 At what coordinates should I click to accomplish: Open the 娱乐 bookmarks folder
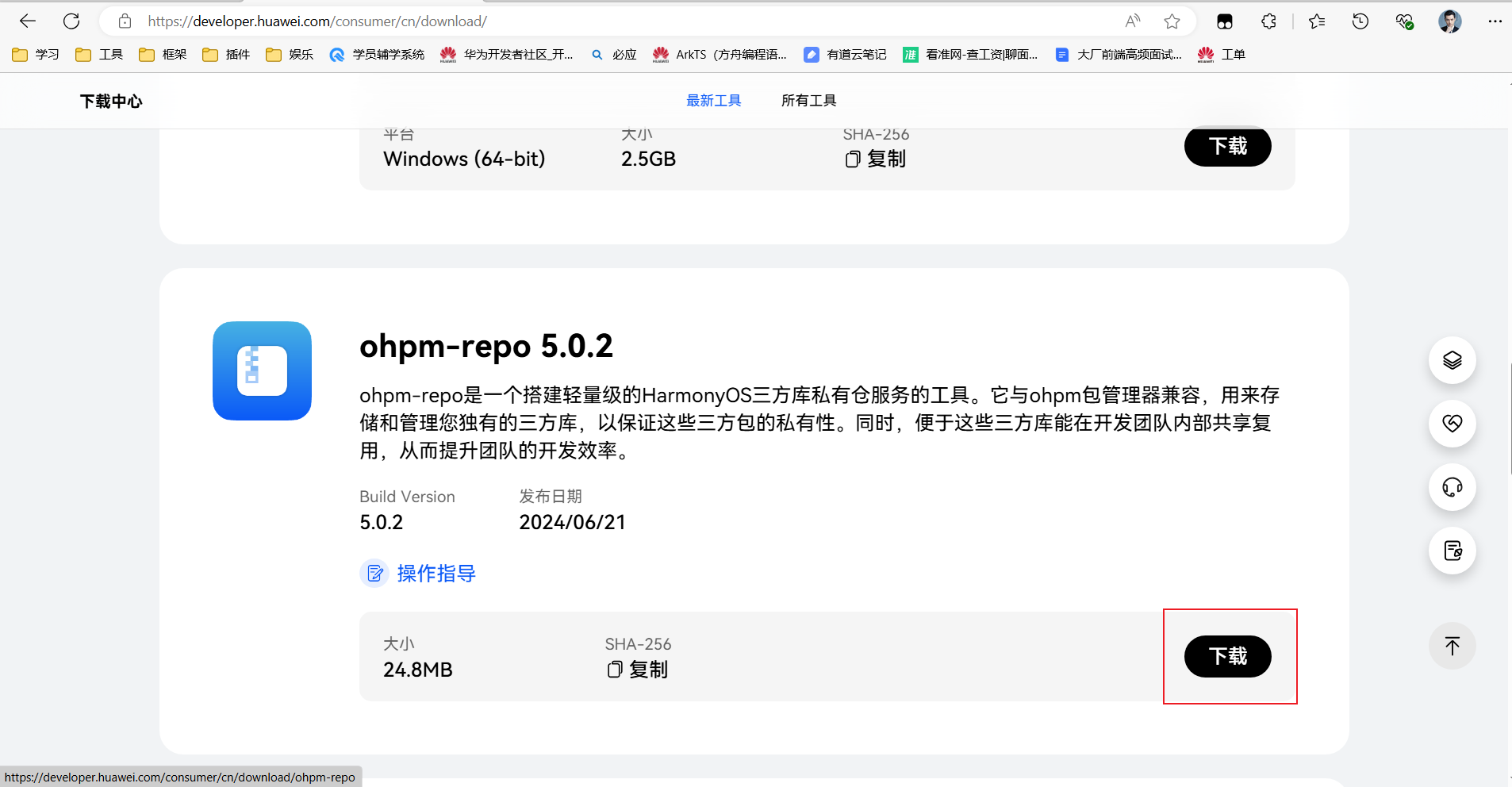290,55
